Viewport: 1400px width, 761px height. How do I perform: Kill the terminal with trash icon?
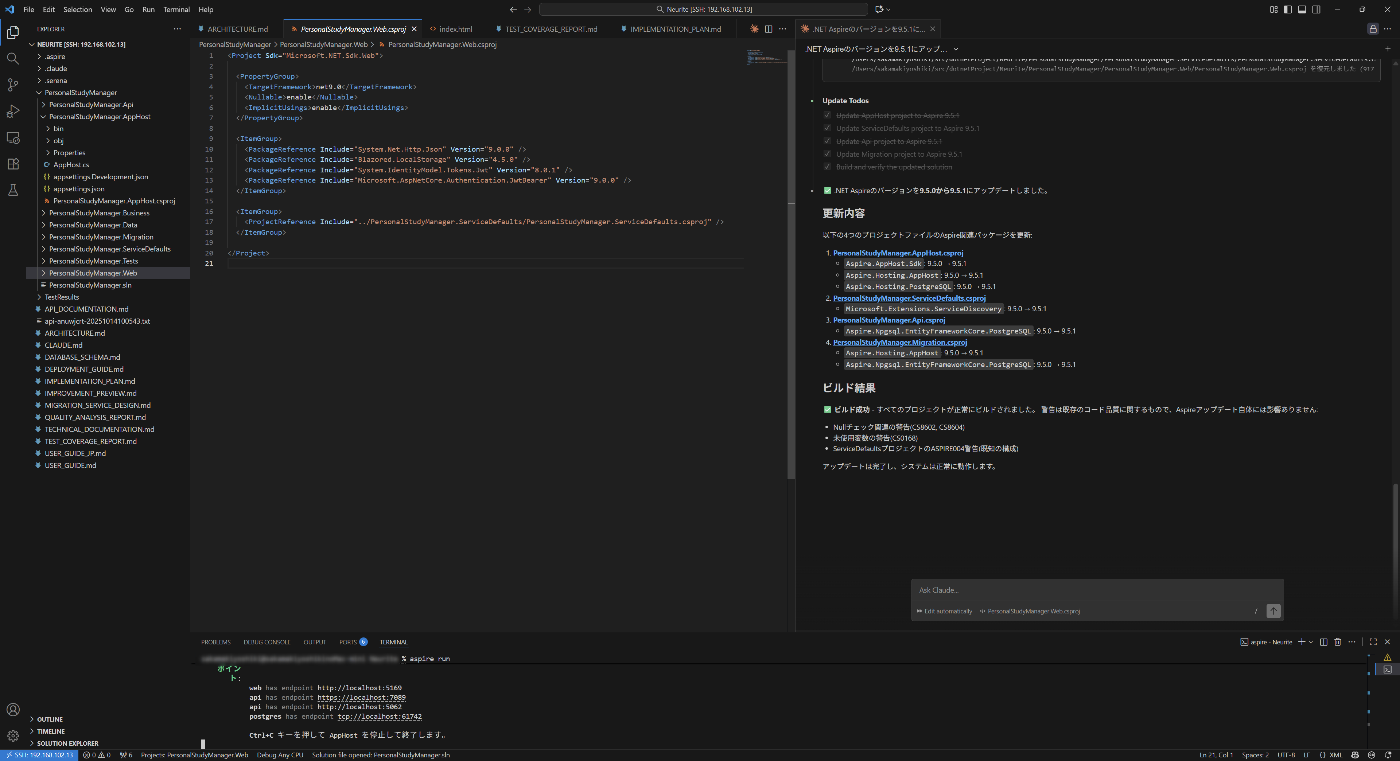pyautogui.click(x=1338, y=642)
